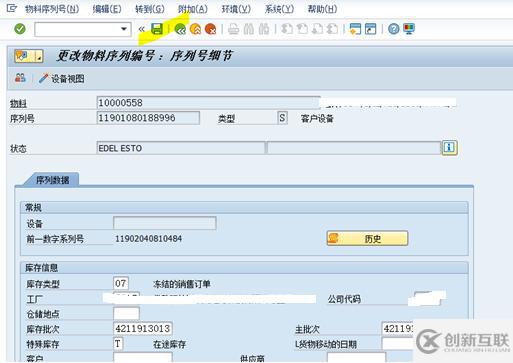This screenshot has width=513, height=363.
Task: Click the 前一数字系列号 label
Action: coord(55,239)
